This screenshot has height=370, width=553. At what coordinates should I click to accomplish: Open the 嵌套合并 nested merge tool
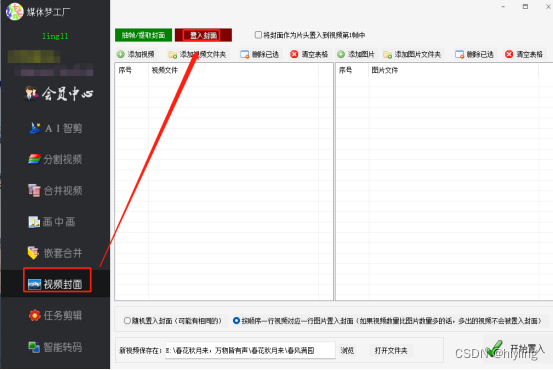click(55, 253)
